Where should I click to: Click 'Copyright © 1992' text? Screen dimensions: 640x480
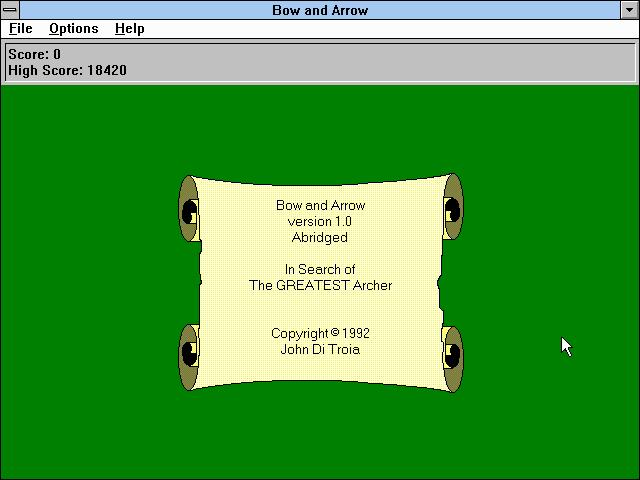[320, 333]
